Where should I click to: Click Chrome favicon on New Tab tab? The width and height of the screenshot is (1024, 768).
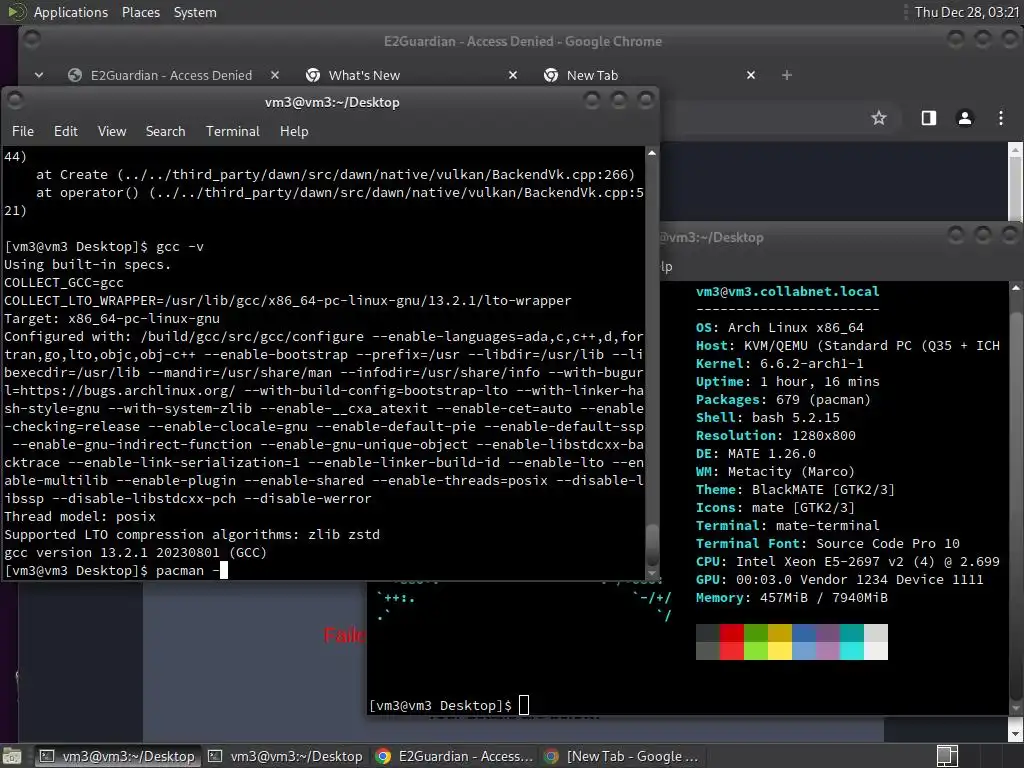click(x=551, y=75)
